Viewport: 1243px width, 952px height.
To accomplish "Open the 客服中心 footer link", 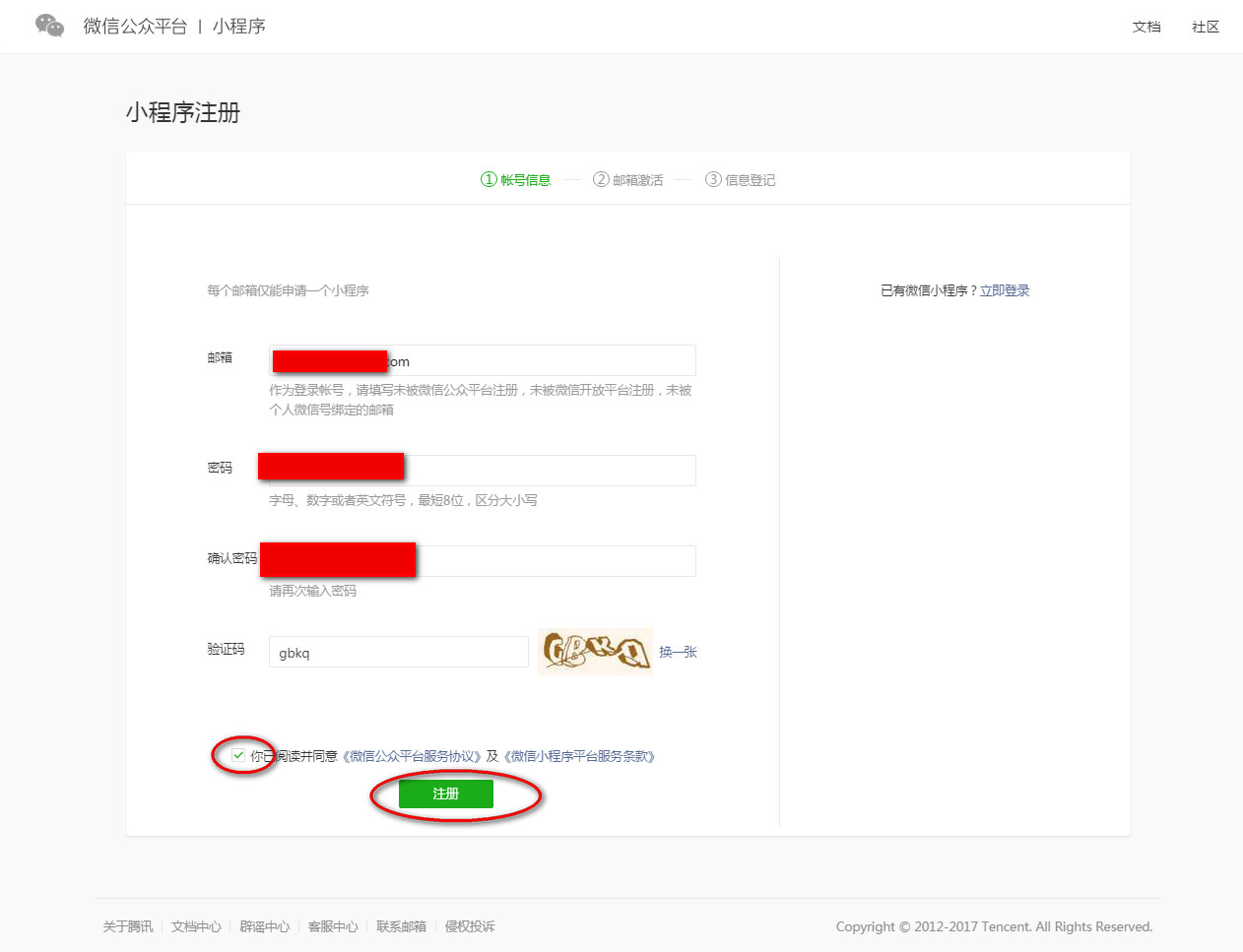I will coord(332,926).
